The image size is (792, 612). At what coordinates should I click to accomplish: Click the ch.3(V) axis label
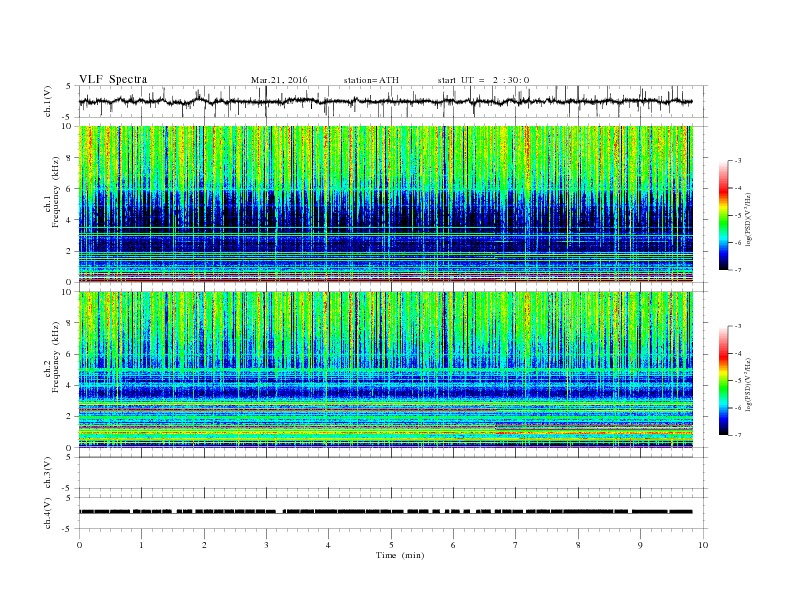pos(48,473)
